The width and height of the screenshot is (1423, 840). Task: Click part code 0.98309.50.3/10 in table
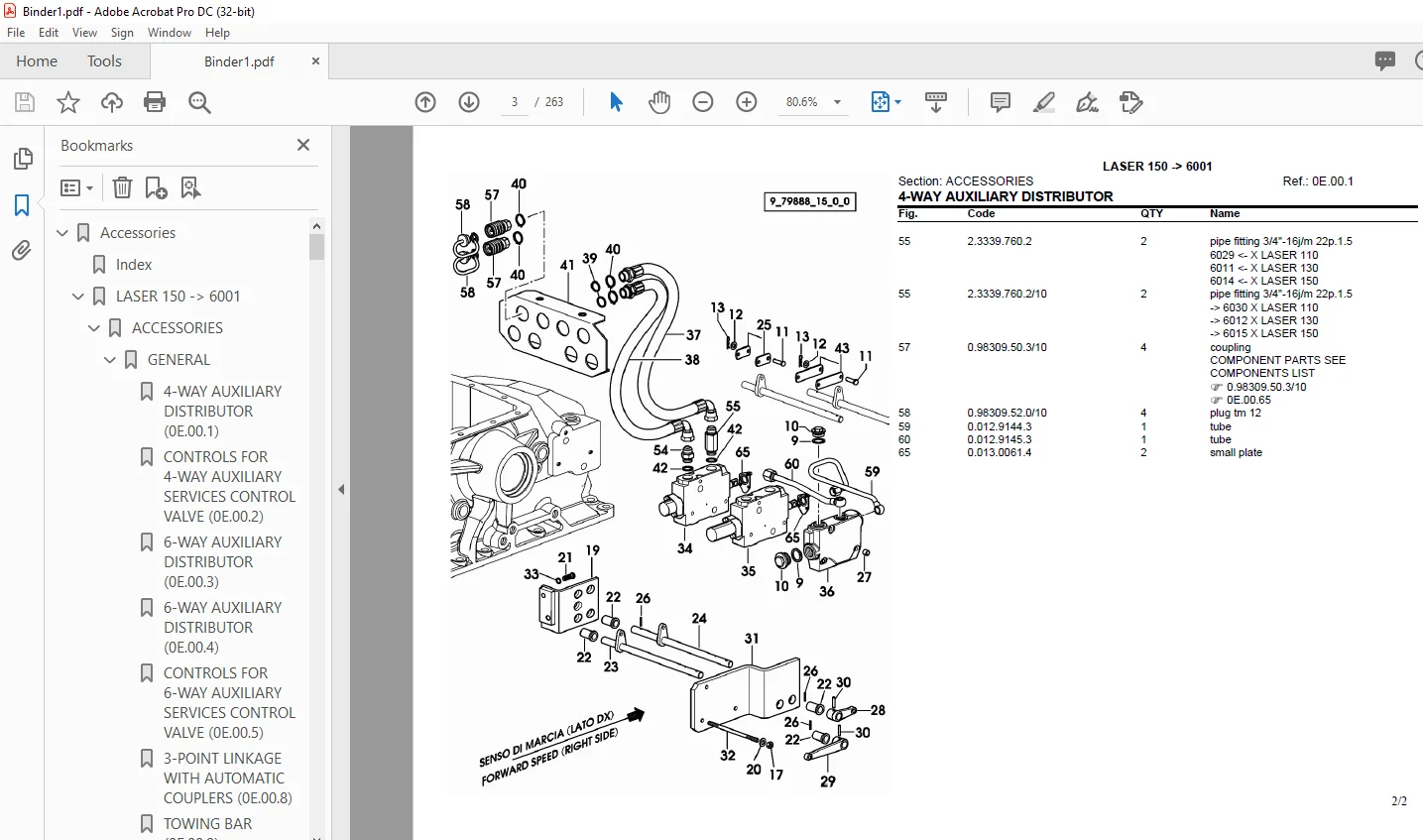pyautogui.click(x=1007, y=348)
